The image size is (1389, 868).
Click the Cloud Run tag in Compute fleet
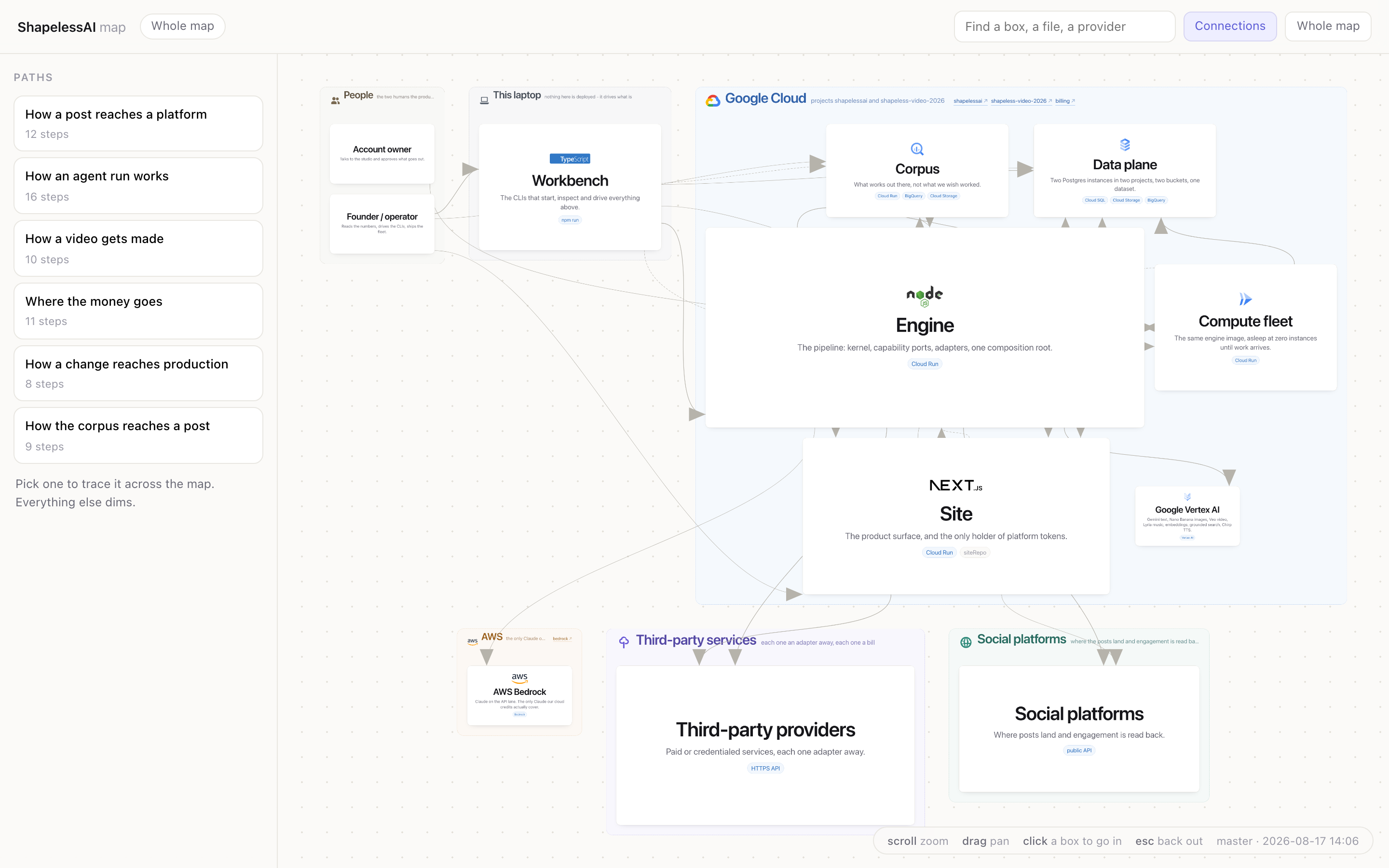click(x=1245, y=361)
